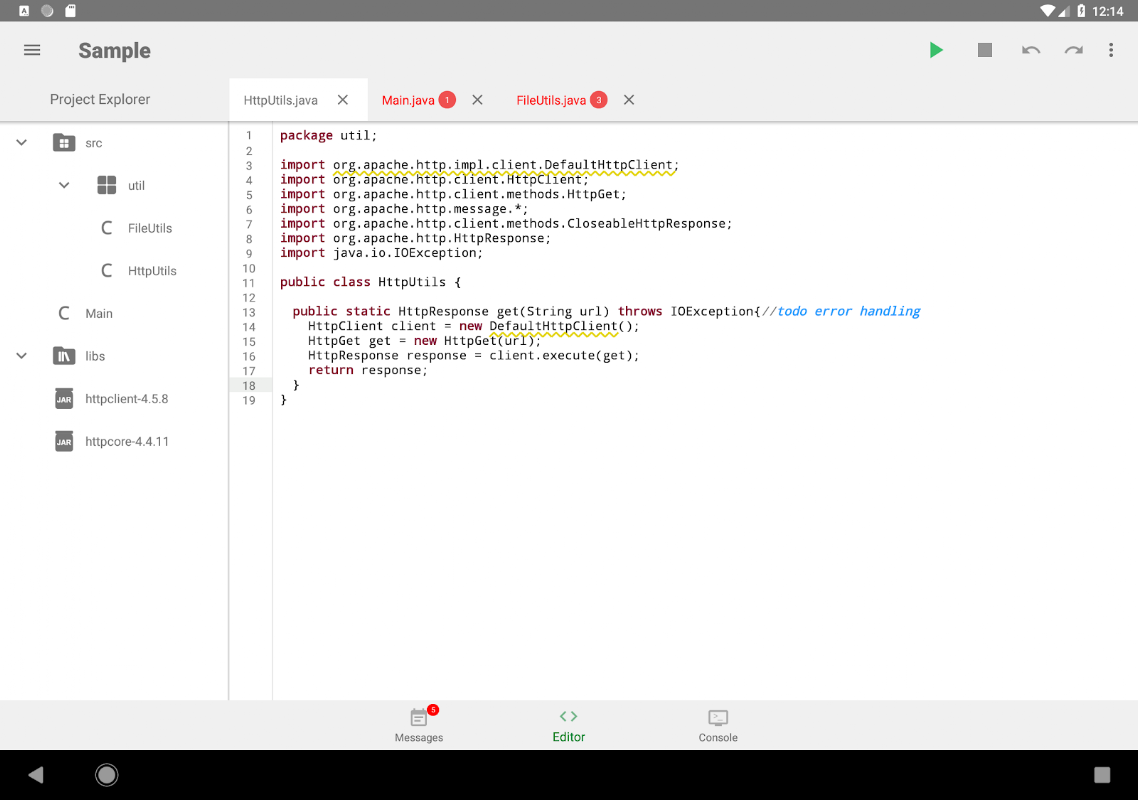Collapse the src folder
This screenshot has width=1138, height=800.
tap(21, 143)
